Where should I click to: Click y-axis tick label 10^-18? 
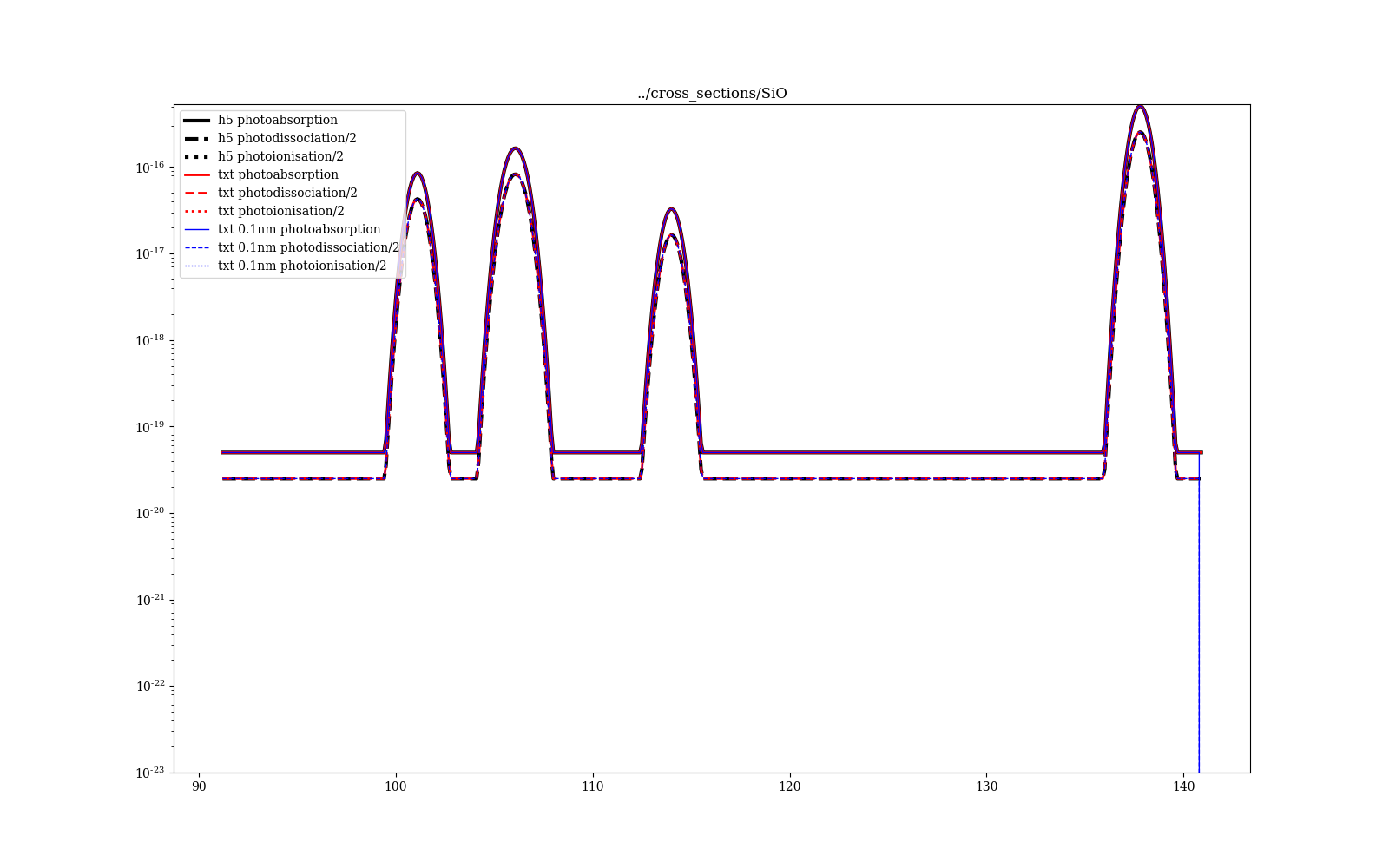(150, 340)
